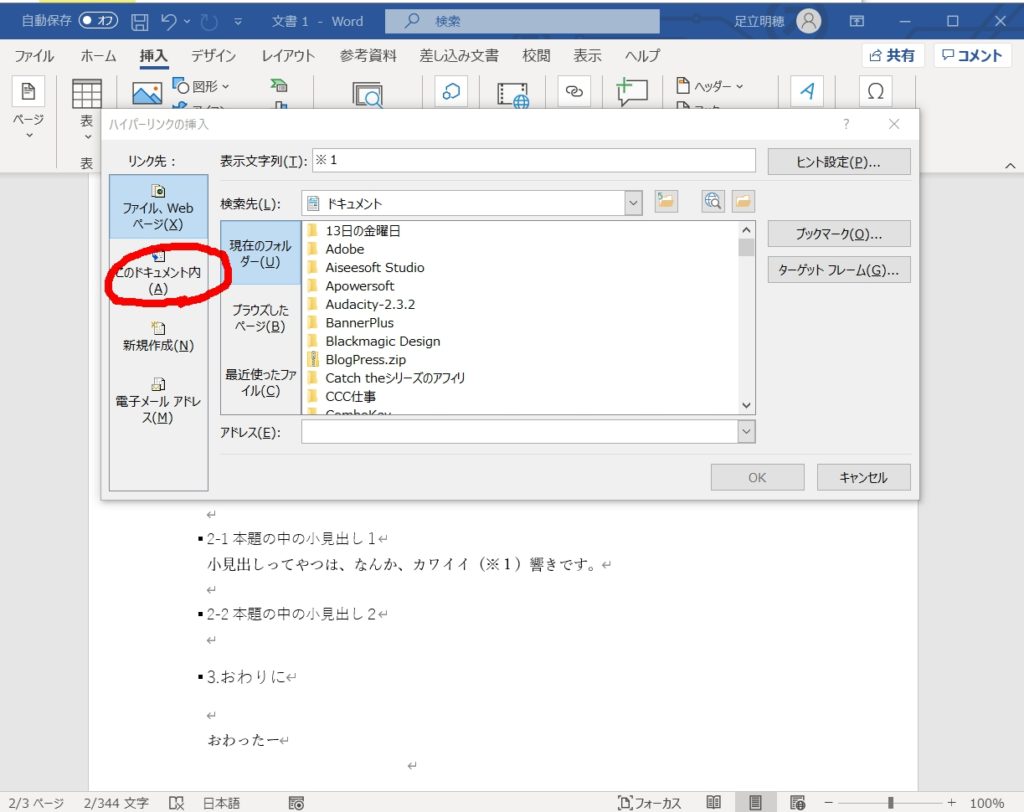Insert a table using the 表 icon
The image size is (1024, 812).
pyautogui.click(x=87, y=95)
